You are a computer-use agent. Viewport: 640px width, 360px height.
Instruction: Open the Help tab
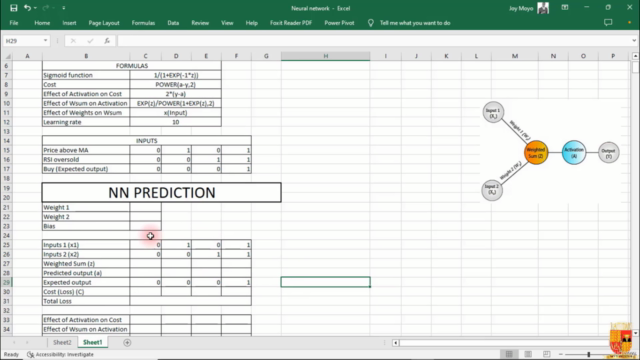pos(251,23)
